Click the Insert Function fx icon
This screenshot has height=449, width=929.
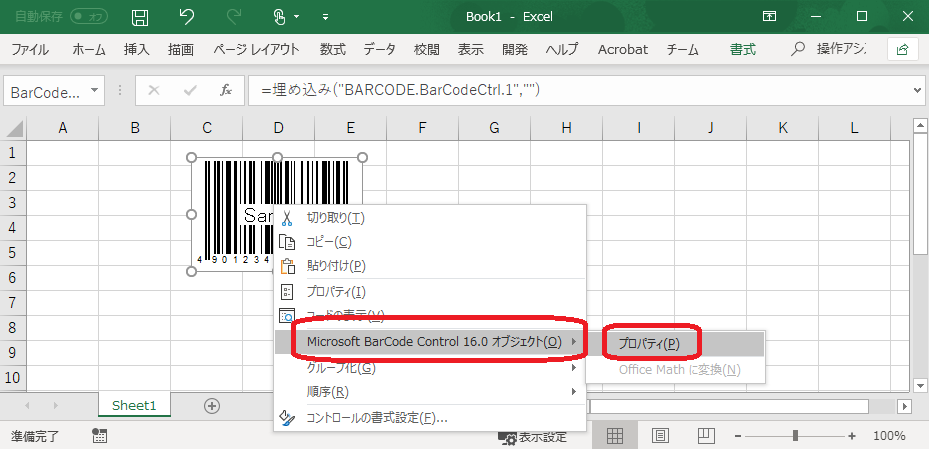(x=226, y=91)
